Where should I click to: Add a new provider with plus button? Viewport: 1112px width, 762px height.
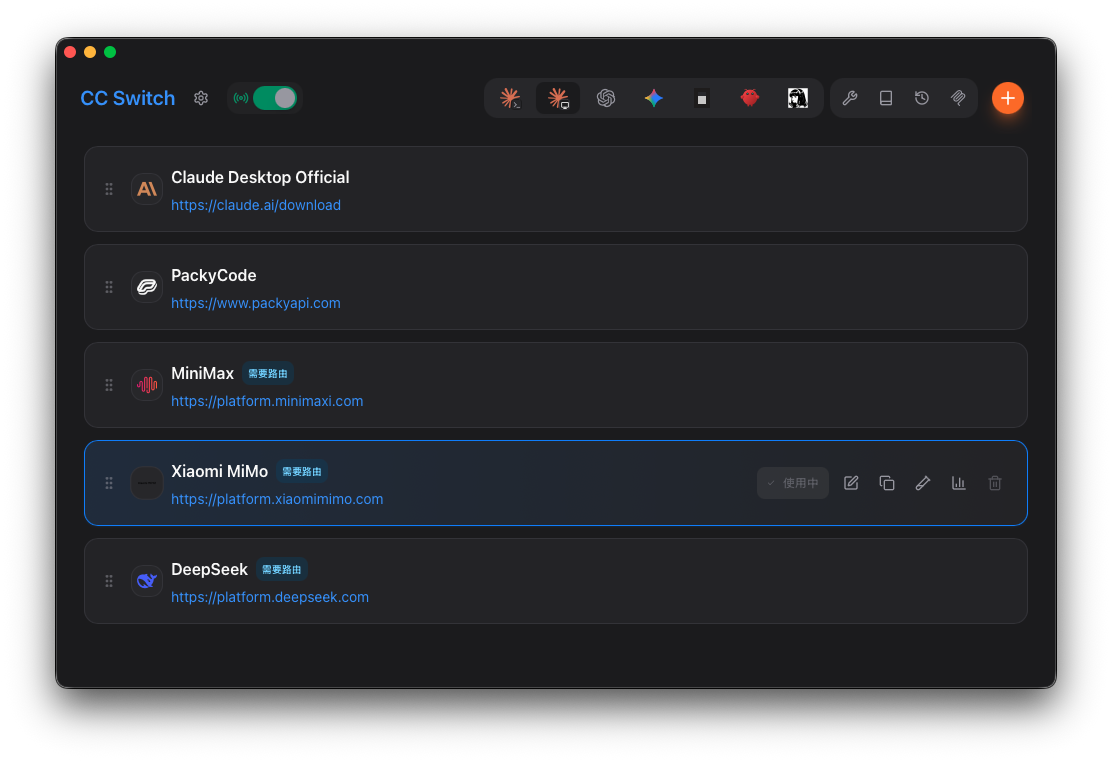point(1008,98)
